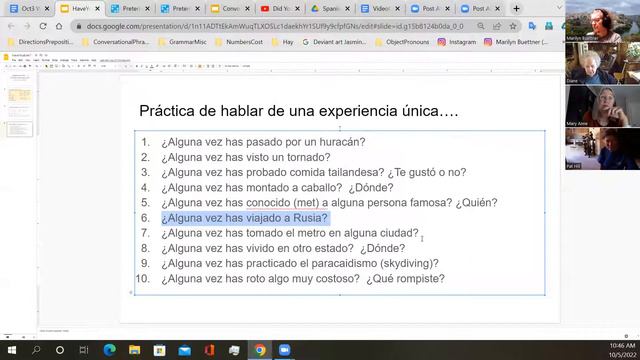Select Pat Hill's Zoom video tile
640x360 pixels.
(x=602, y=149)
